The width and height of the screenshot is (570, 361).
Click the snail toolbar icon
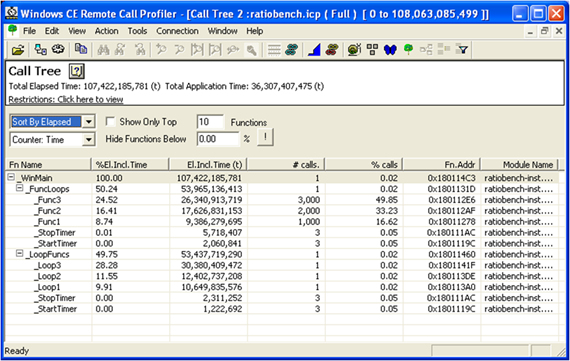tap(354, 49)
